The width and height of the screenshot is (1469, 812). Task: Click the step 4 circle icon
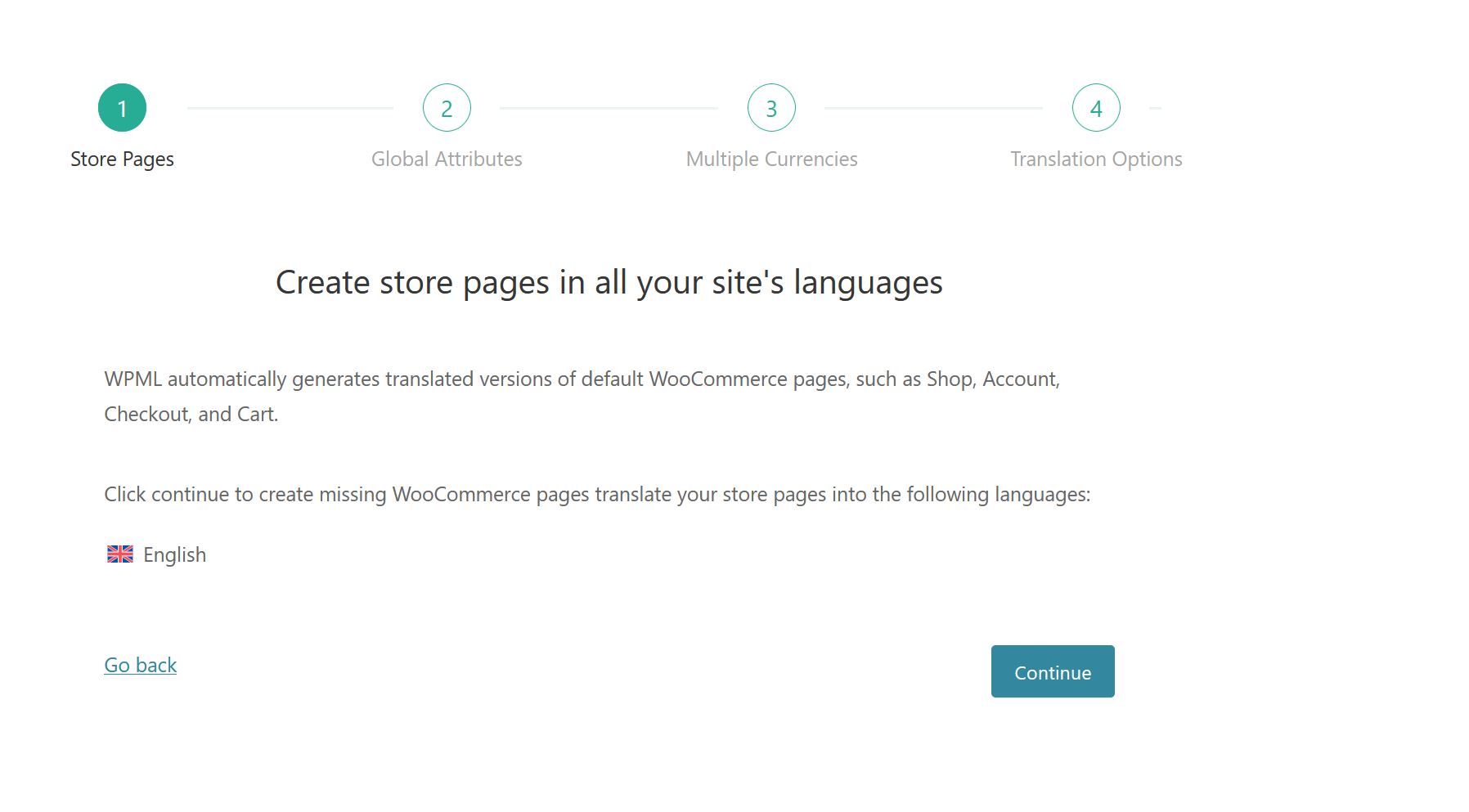[x=1096, y=108]
